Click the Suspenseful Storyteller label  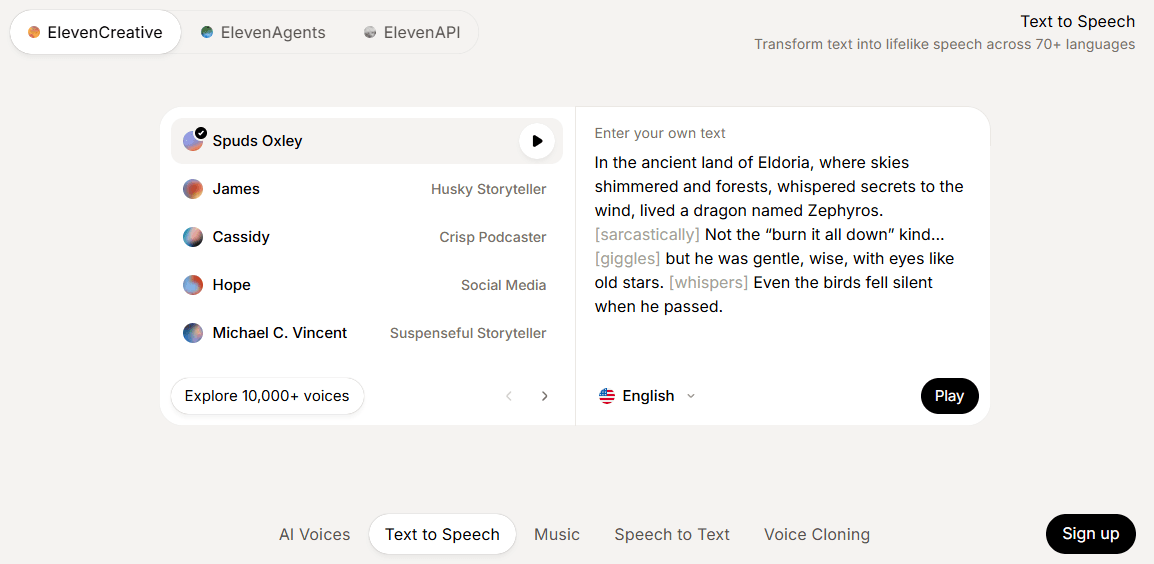pyautogui.click(x=468, y=333)
